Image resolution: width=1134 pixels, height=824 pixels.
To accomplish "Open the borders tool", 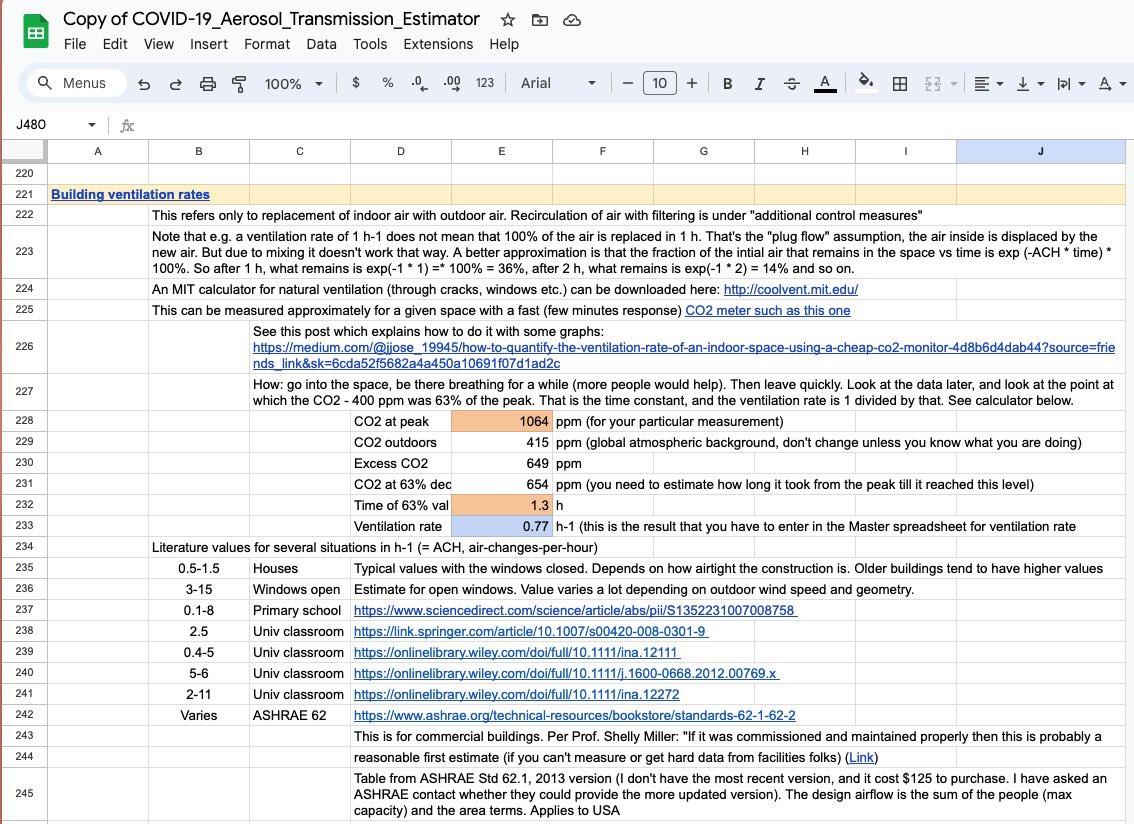I will pyautogui.click(x=900, y=84).
